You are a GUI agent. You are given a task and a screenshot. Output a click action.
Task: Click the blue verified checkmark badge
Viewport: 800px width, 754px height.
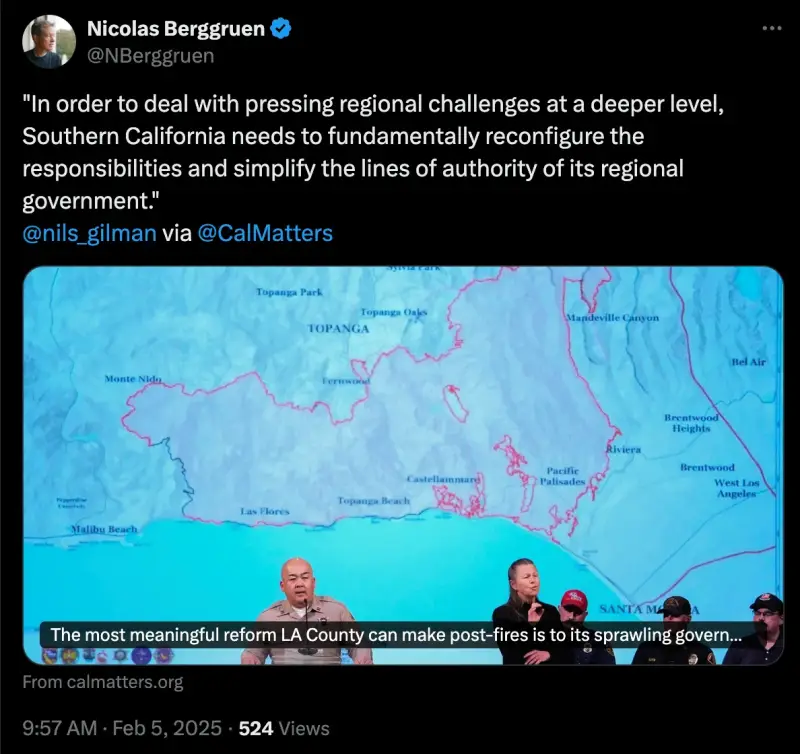280,28
